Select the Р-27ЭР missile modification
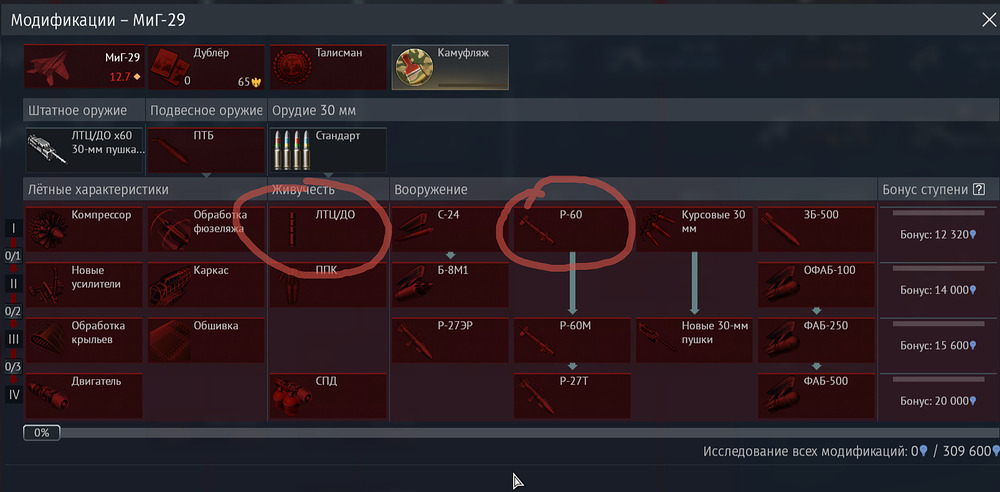Viewport: 1000px width, 492px height. (x=450, y=340)
